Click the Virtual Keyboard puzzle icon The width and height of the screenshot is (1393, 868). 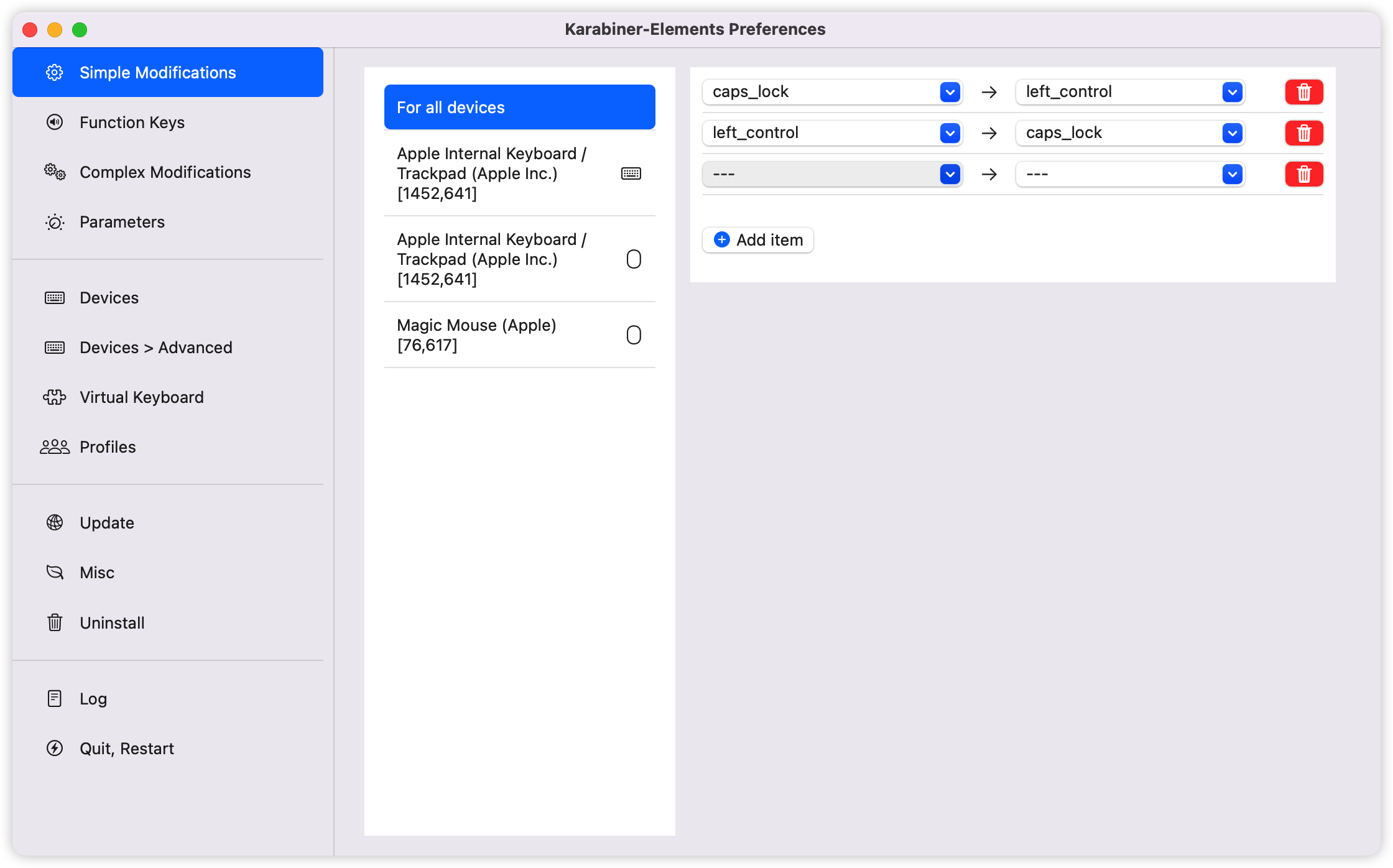55,397
